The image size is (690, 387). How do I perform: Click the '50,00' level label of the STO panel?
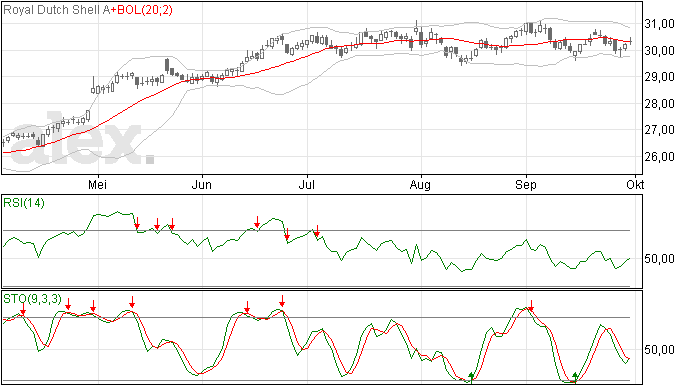pyautogui.click(x=659, y=350)
